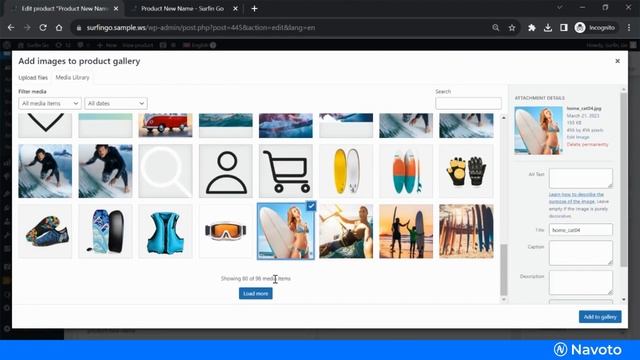Click the attachment details preview image

538,131
